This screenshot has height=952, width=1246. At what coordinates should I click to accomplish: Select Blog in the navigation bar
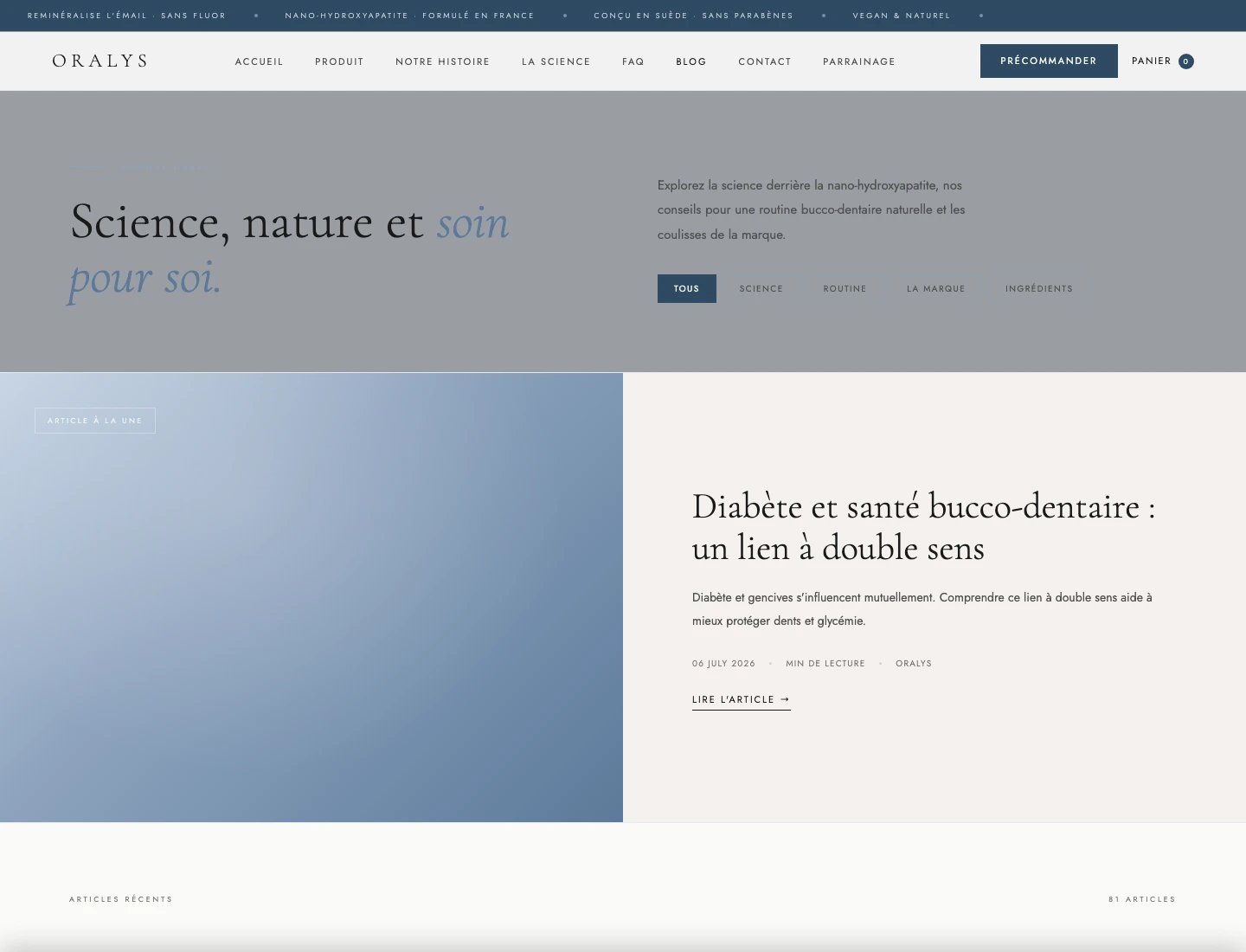pos(691,61)
